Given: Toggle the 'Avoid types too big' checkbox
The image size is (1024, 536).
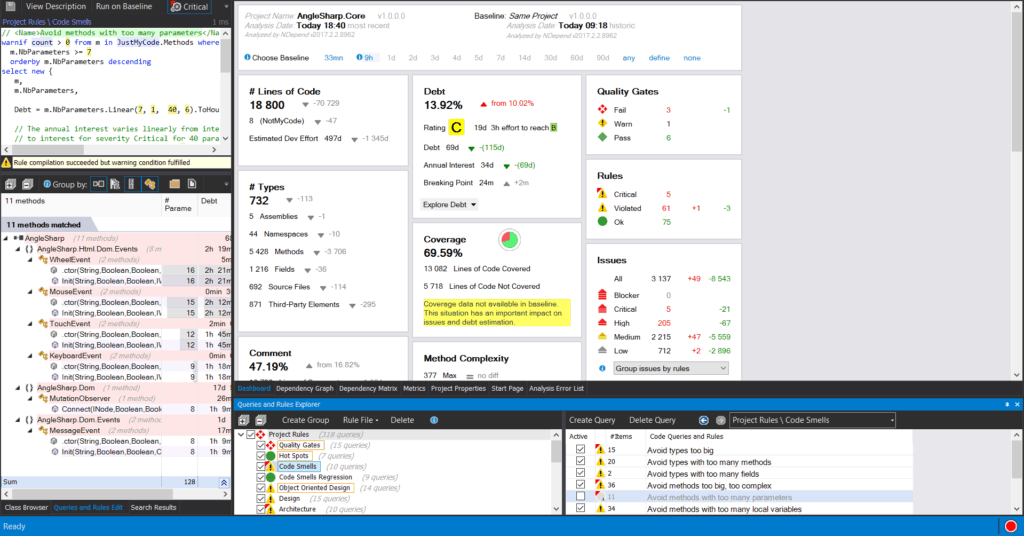Looking at the screenshot, I should coord(581,450).
